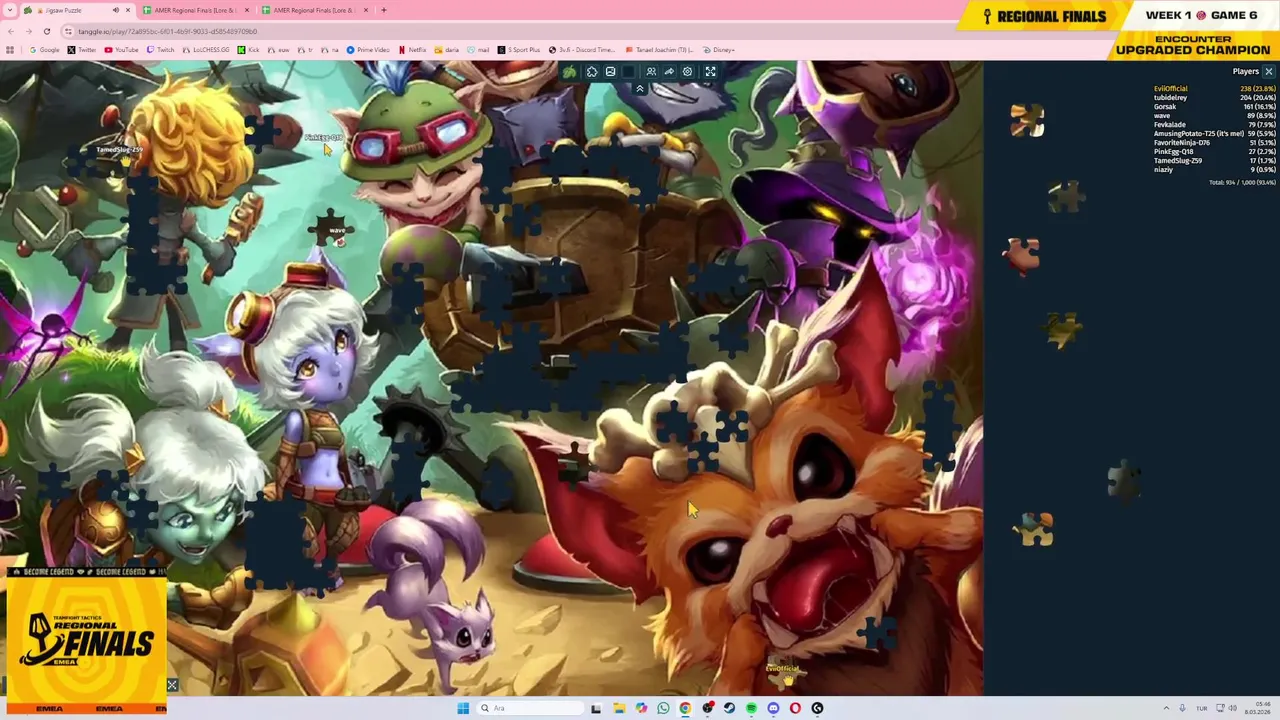This screenshot has height=720, width=1280.
Task: Close the Players panel
Action: click(x=1268, y=72)
